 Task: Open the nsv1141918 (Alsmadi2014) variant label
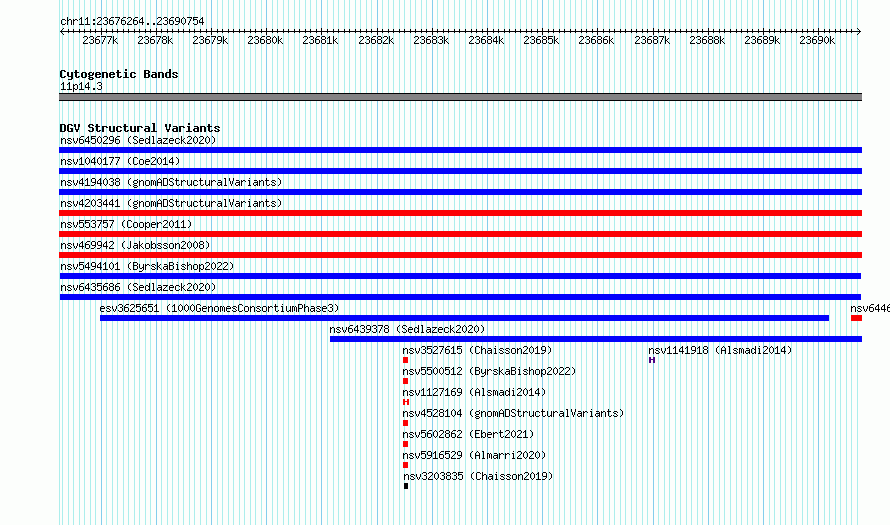click(720, 350)
